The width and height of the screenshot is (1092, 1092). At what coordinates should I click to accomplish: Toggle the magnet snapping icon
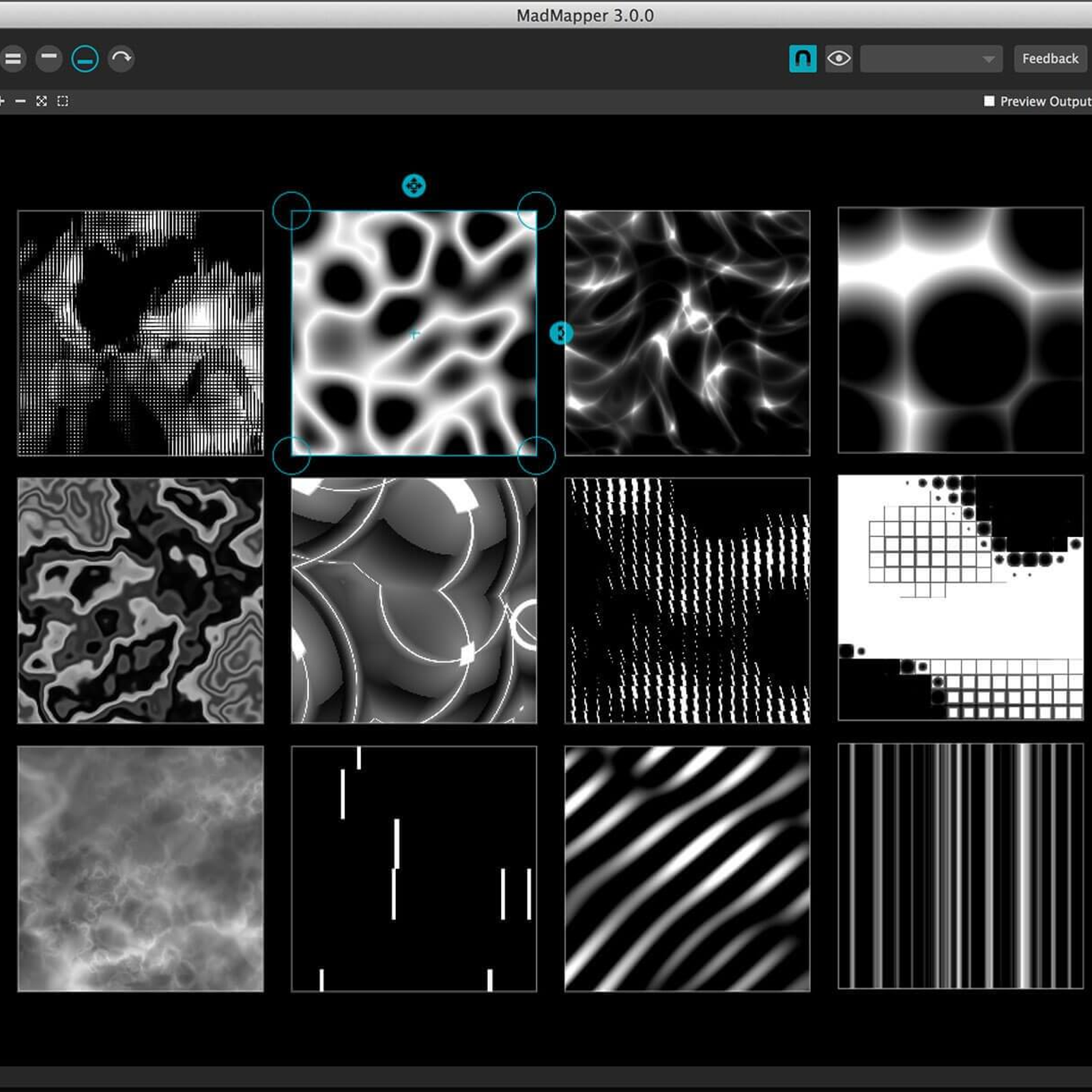[803, 59]
